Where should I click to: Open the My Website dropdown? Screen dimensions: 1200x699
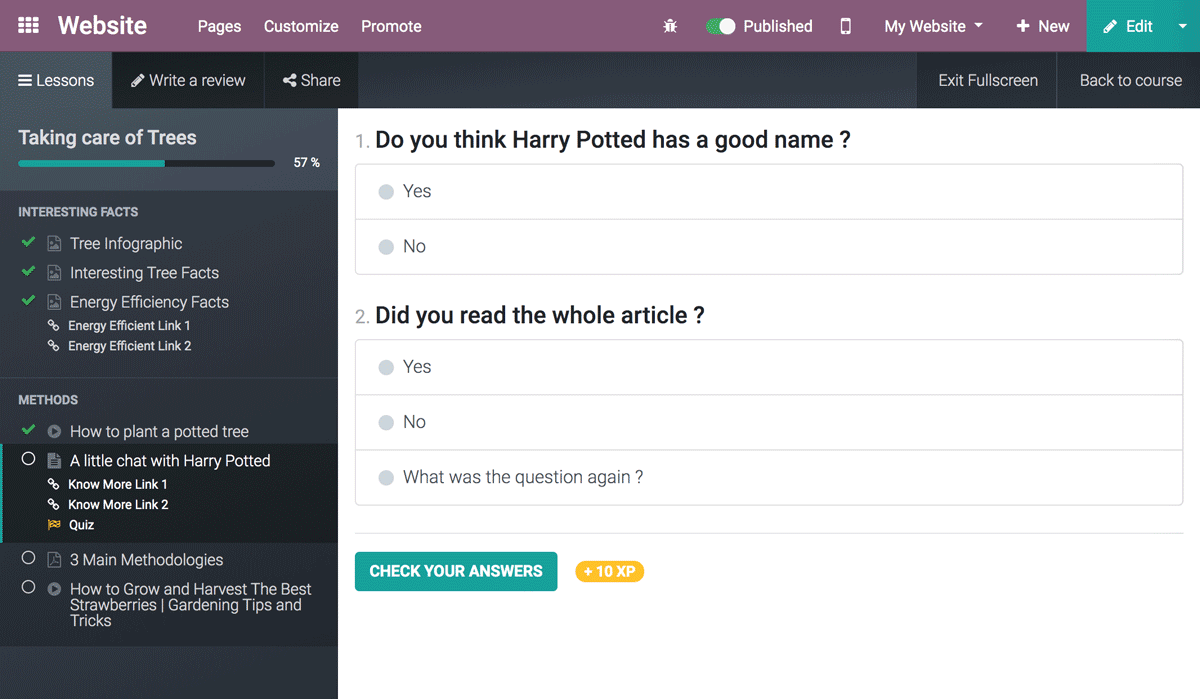(x=932, y=26)
